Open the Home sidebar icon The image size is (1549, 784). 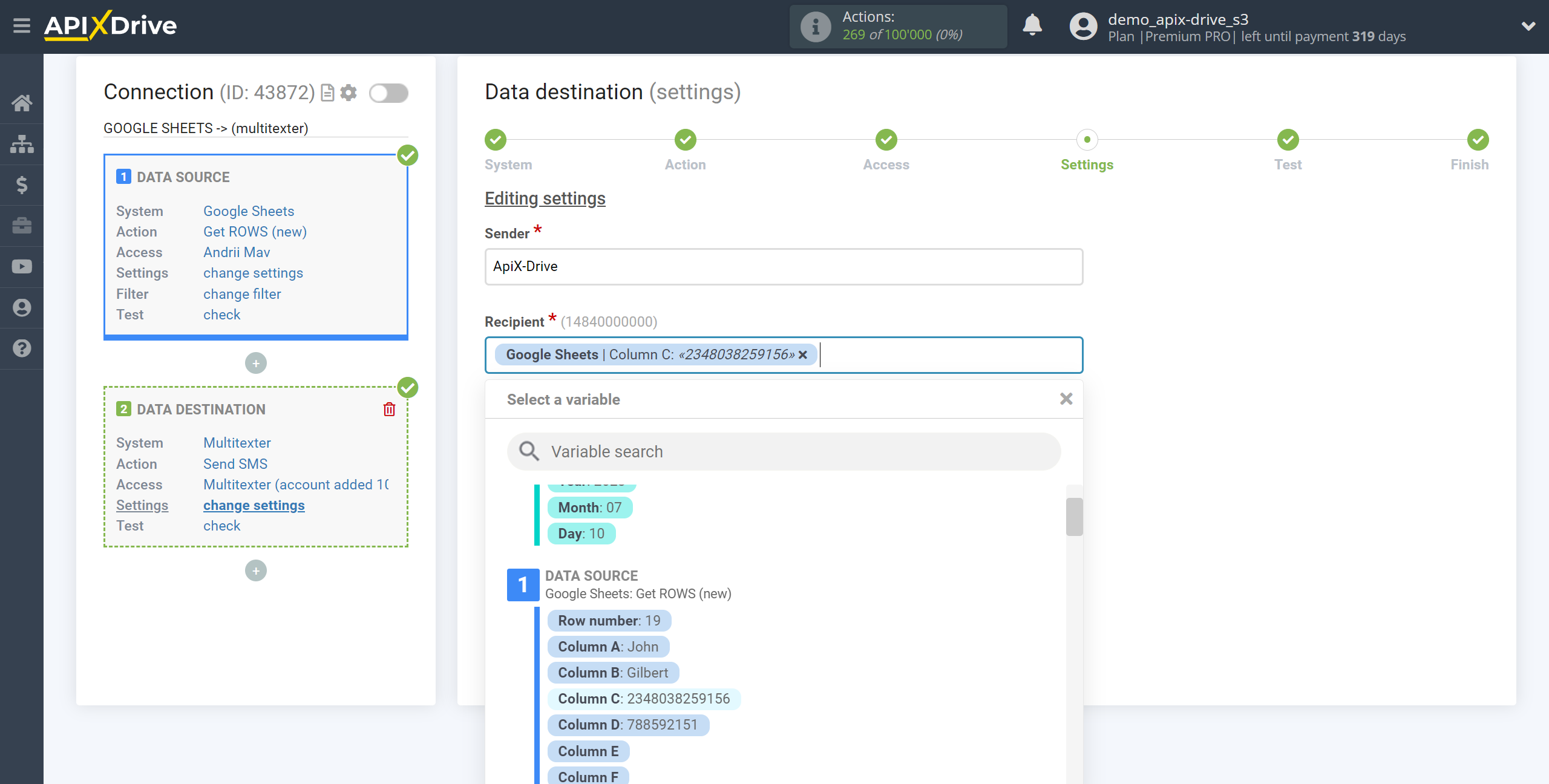[x=22, y=103]
